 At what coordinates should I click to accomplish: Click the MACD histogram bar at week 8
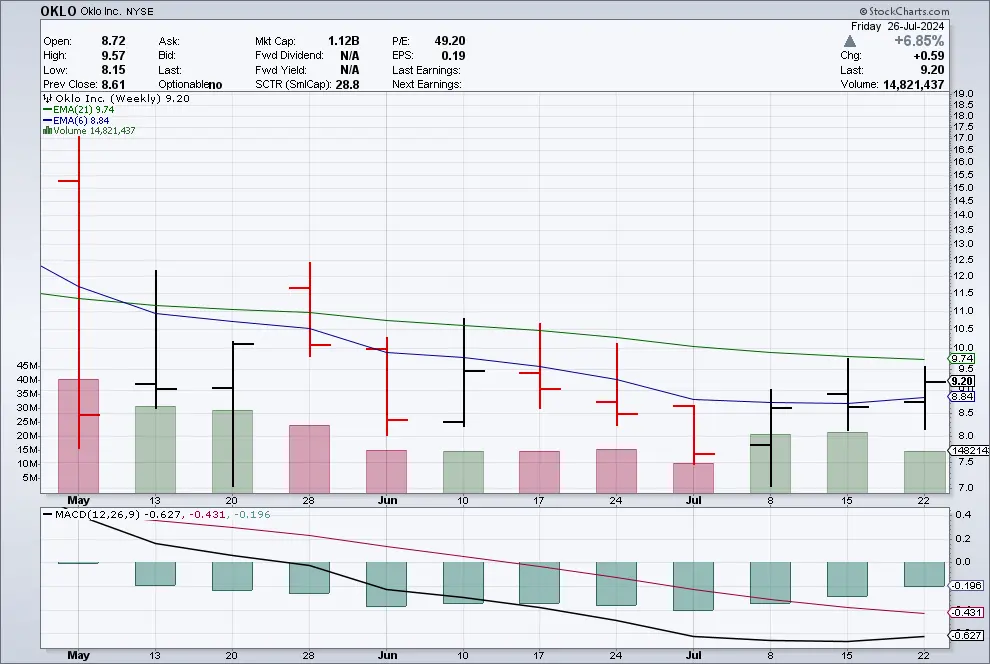point(770,583)
